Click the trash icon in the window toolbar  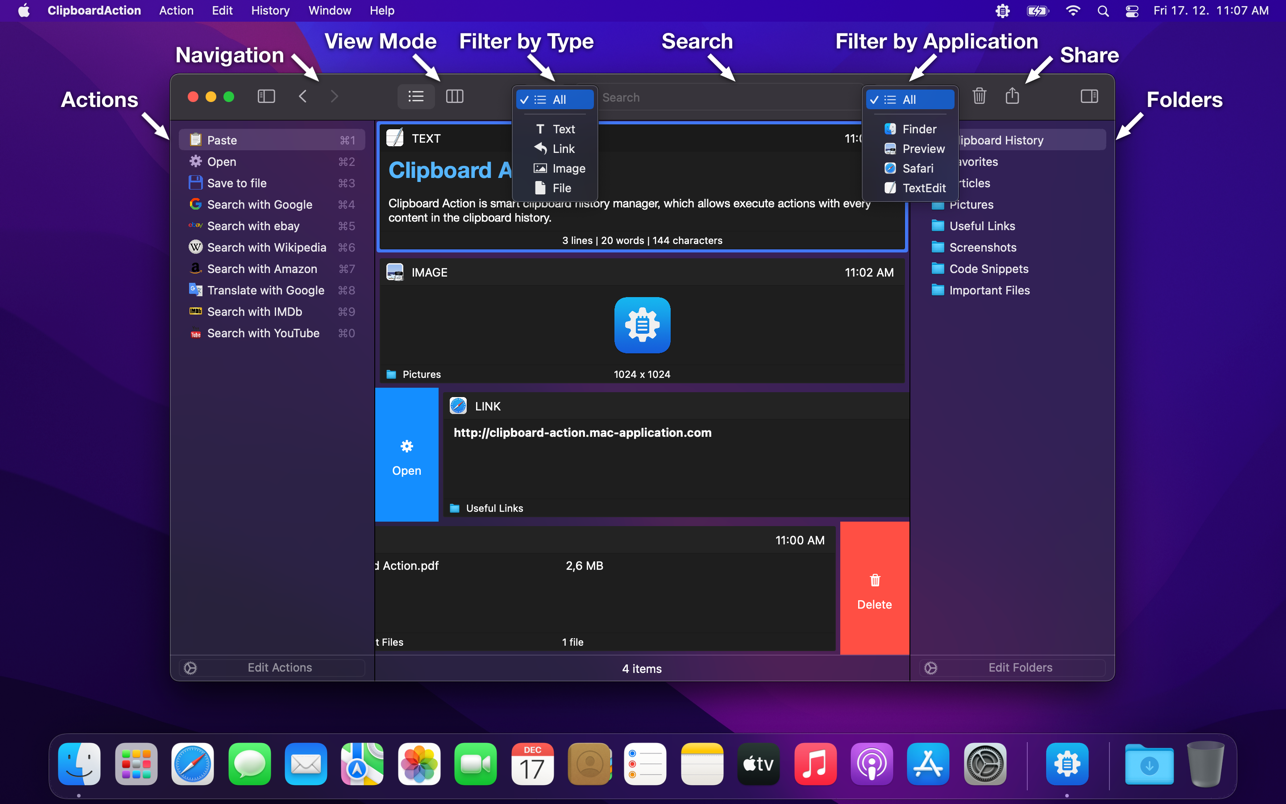pos(979,96)
